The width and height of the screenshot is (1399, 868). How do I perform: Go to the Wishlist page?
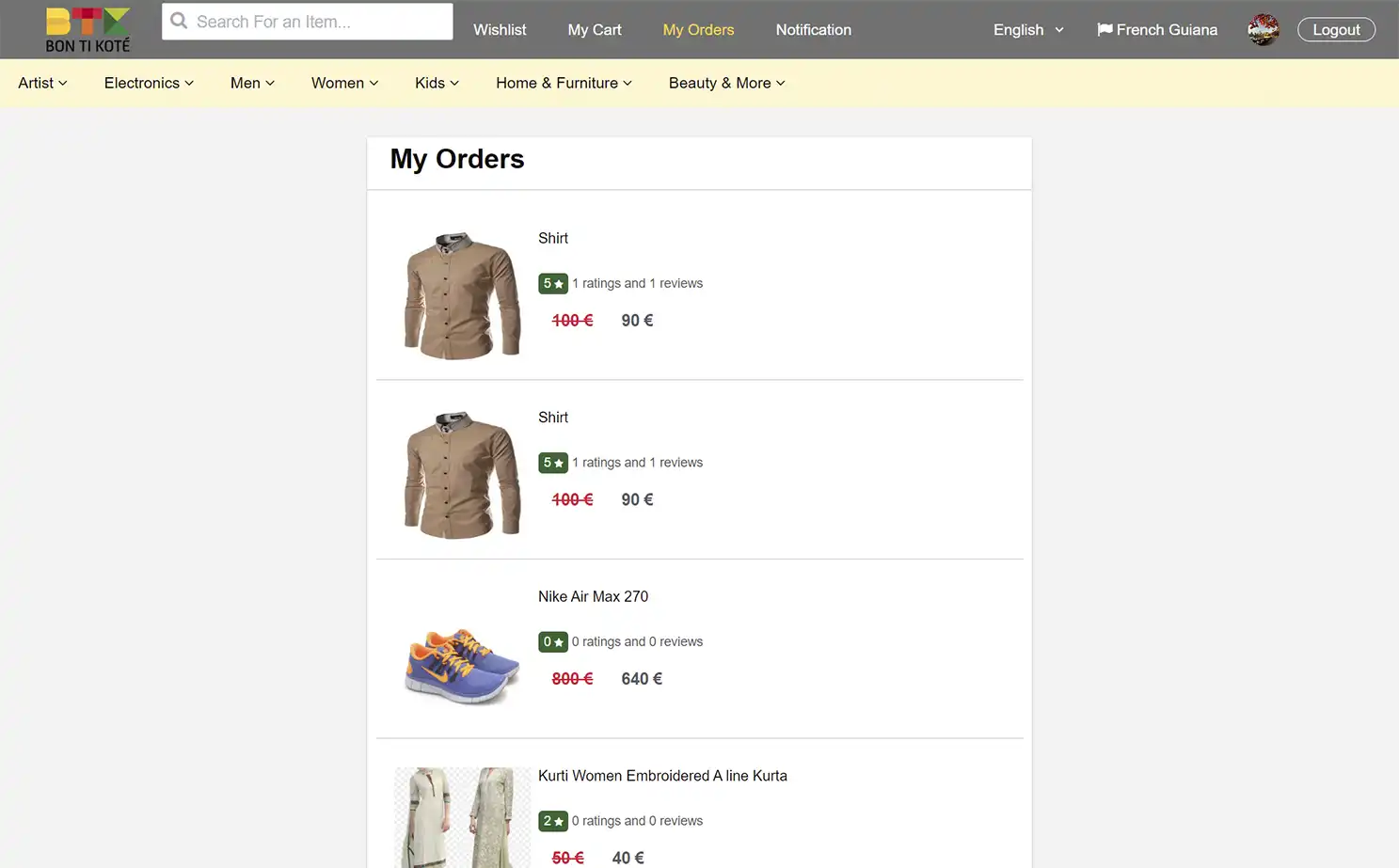point(500,29)
